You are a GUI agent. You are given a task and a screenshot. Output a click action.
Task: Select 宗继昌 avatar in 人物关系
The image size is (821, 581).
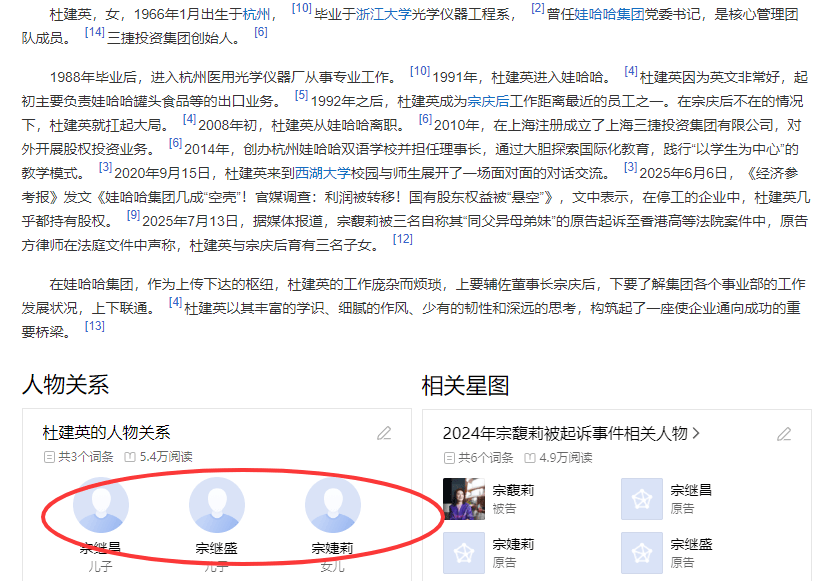pyautogui.click(x=101, y=505)
